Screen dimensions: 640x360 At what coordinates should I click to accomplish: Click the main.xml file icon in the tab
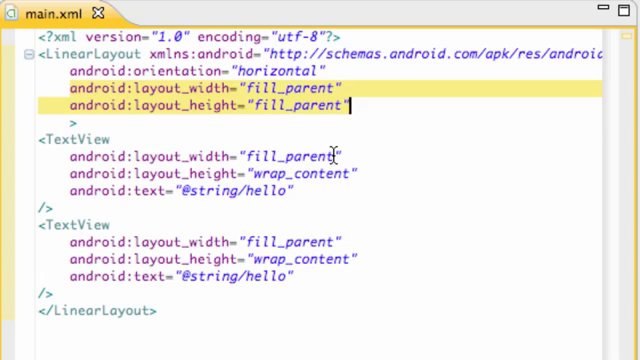pyautogui.click(x=11, y=13)
